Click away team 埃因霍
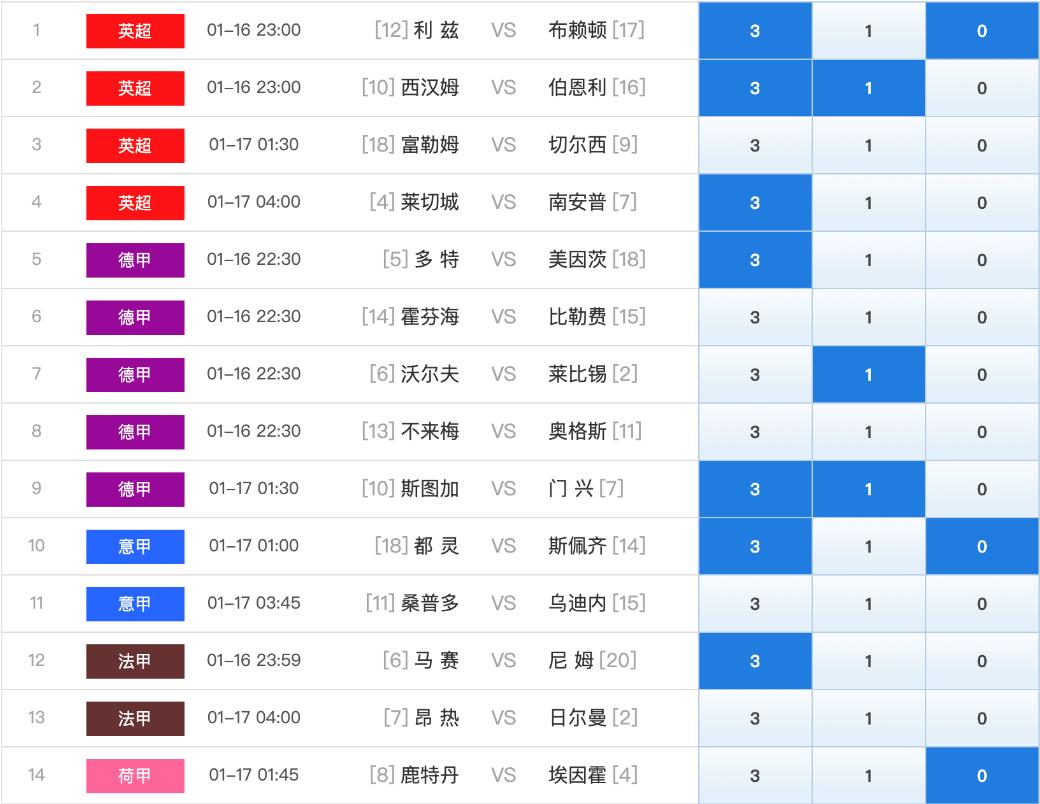The image size is (1040, 804). [x=577, y=775]
